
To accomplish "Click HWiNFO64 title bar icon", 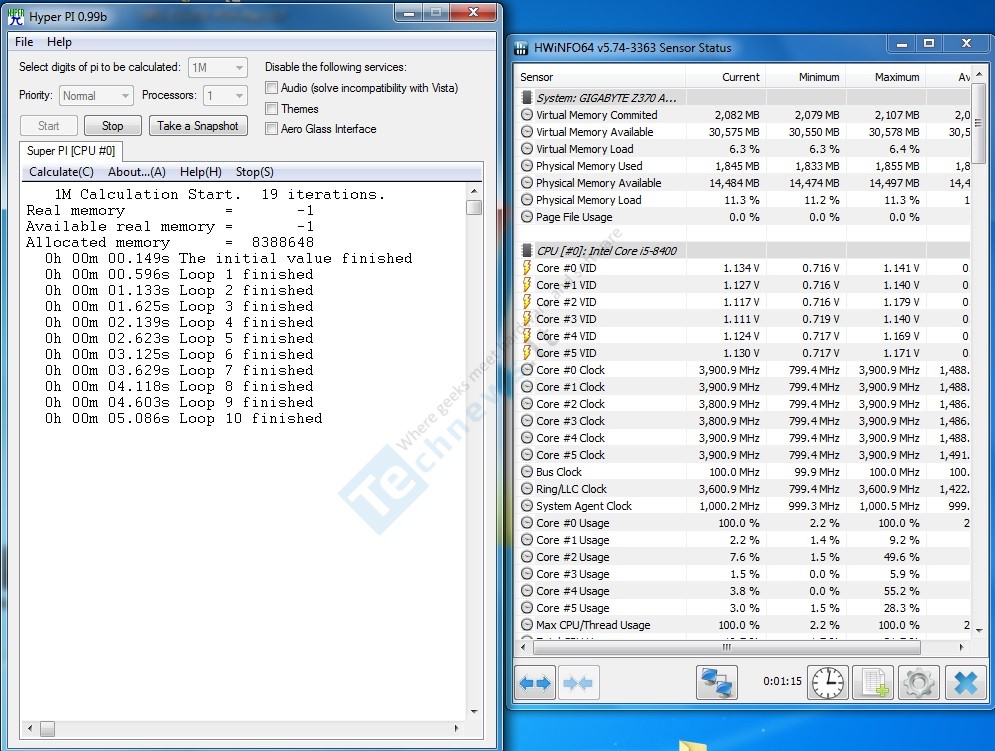I will pyautogui.click(x=521, y=48).
